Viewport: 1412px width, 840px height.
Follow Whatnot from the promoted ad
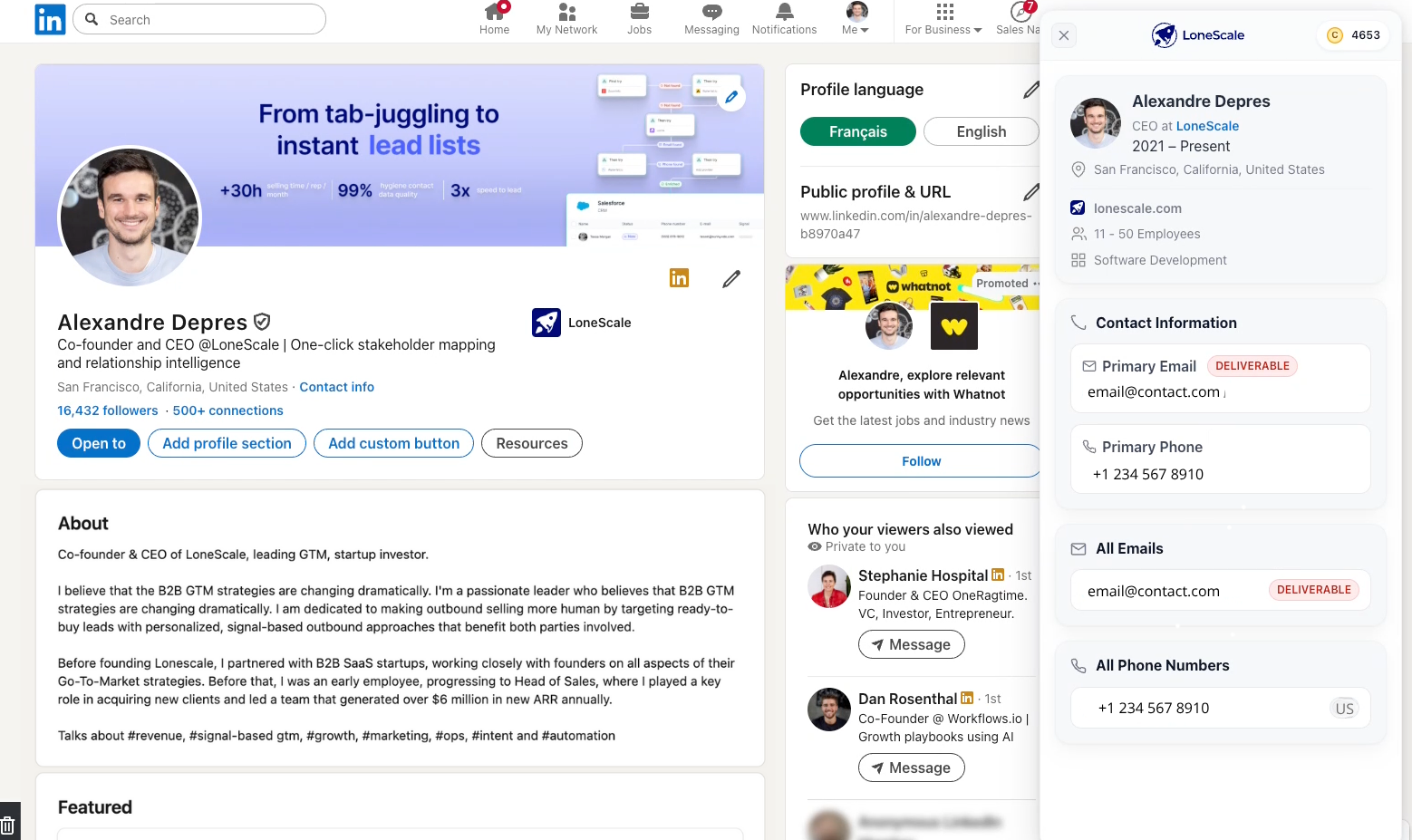click(x=921, y=461)
